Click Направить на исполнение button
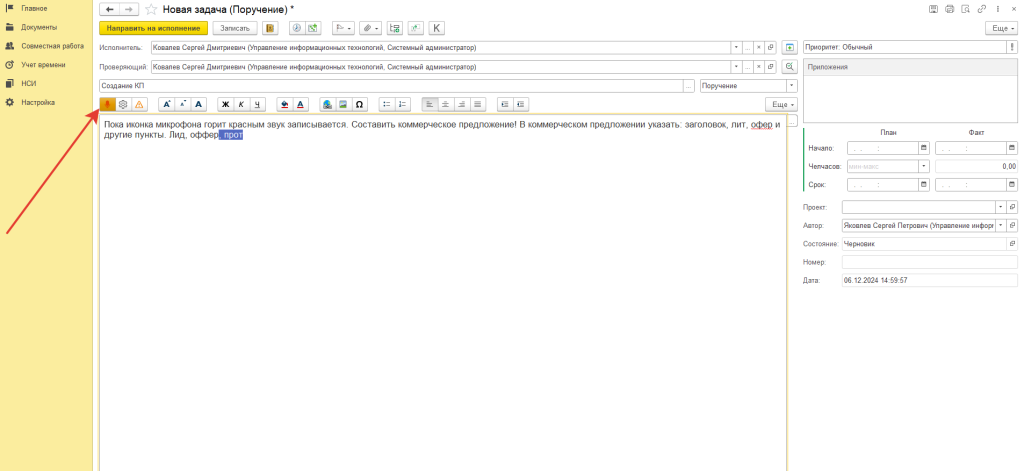 pos(153,28)
